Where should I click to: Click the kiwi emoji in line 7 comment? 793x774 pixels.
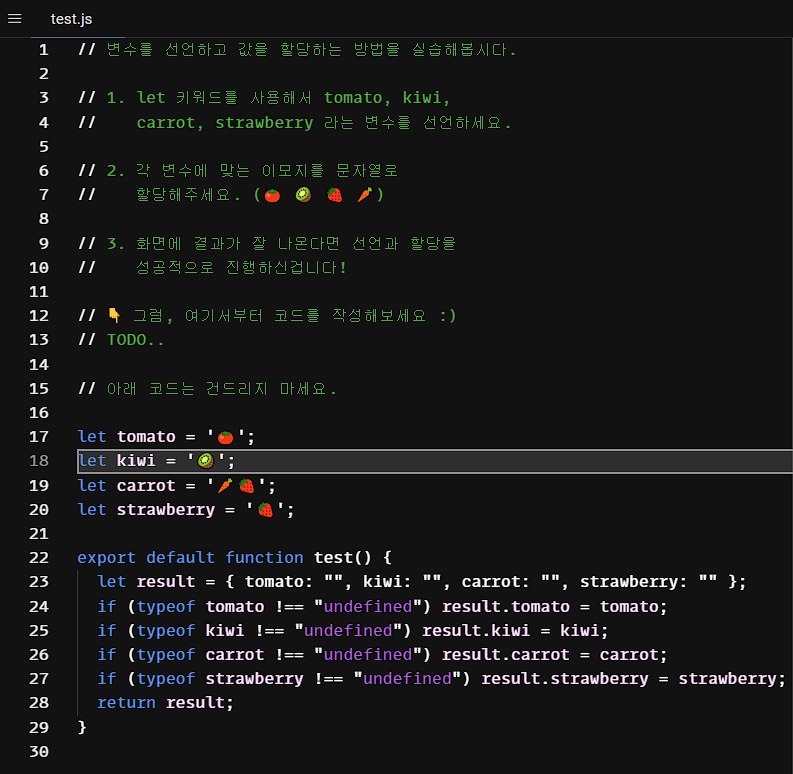pyautogui.click(x=303, y=195)
